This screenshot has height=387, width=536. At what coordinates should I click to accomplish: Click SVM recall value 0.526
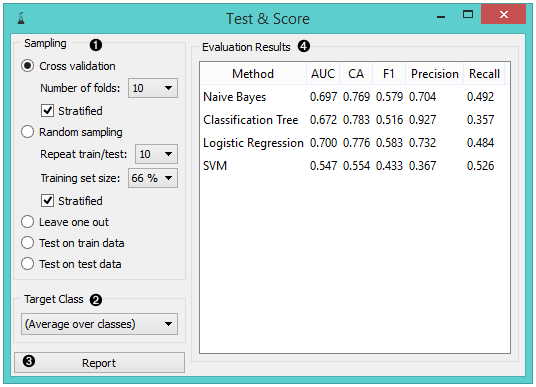point(480,166)
